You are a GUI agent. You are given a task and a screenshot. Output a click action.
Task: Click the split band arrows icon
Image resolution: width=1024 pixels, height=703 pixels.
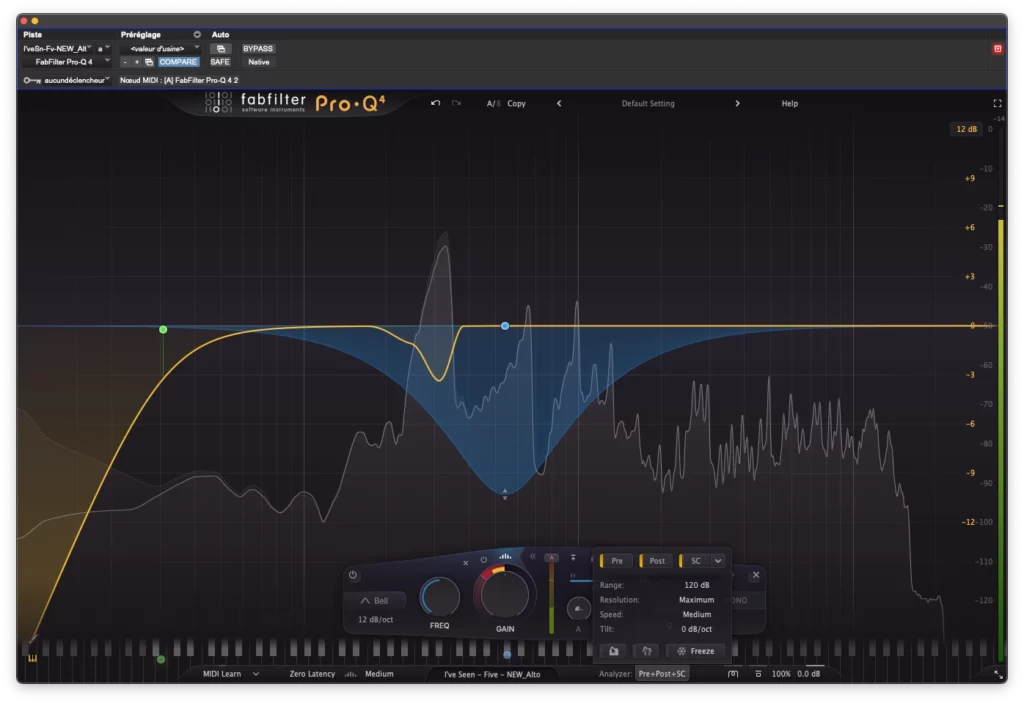coord(573,557)
